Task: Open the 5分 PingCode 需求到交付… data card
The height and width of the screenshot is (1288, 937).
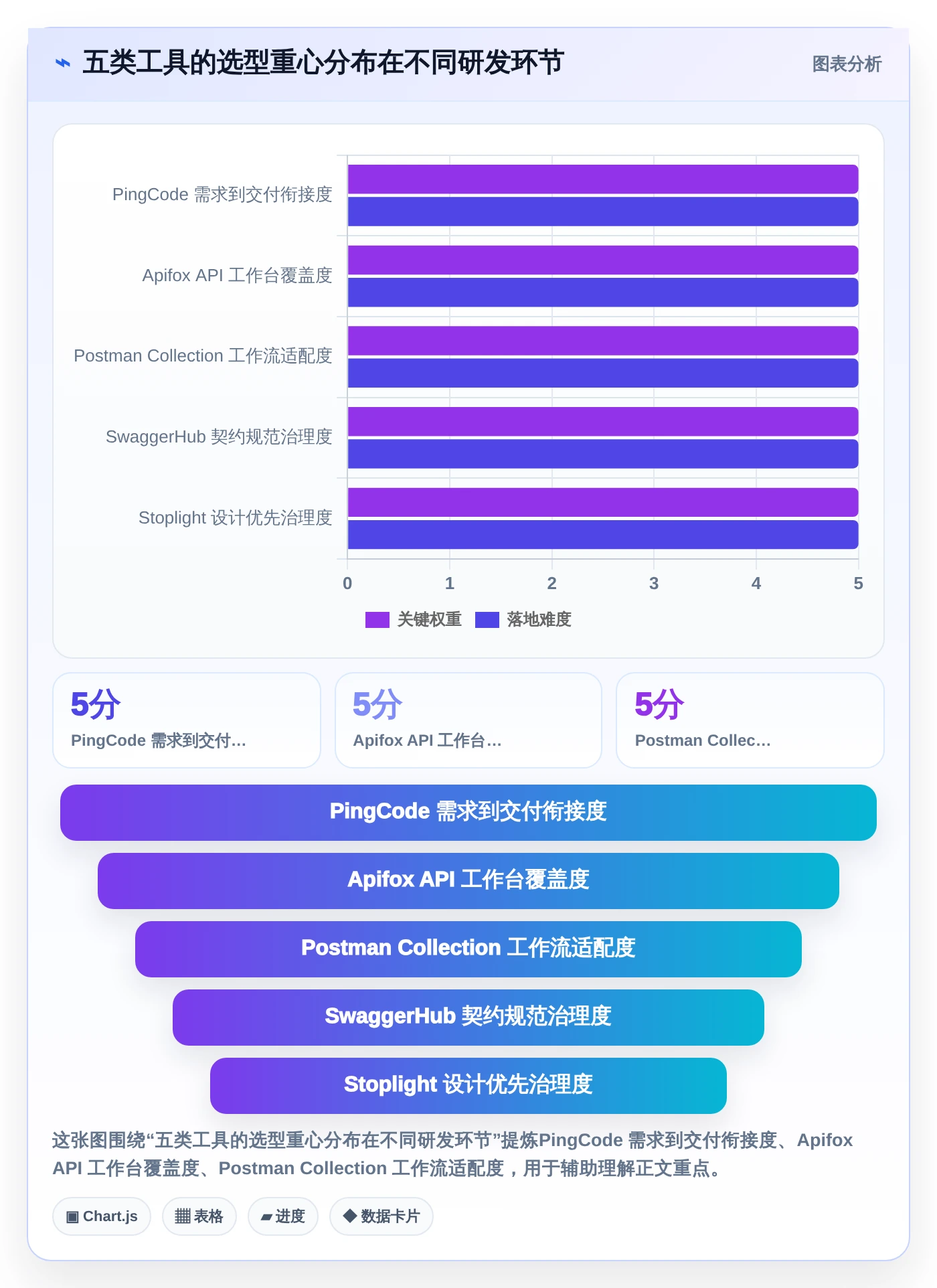Action: (x=187, y=720)
